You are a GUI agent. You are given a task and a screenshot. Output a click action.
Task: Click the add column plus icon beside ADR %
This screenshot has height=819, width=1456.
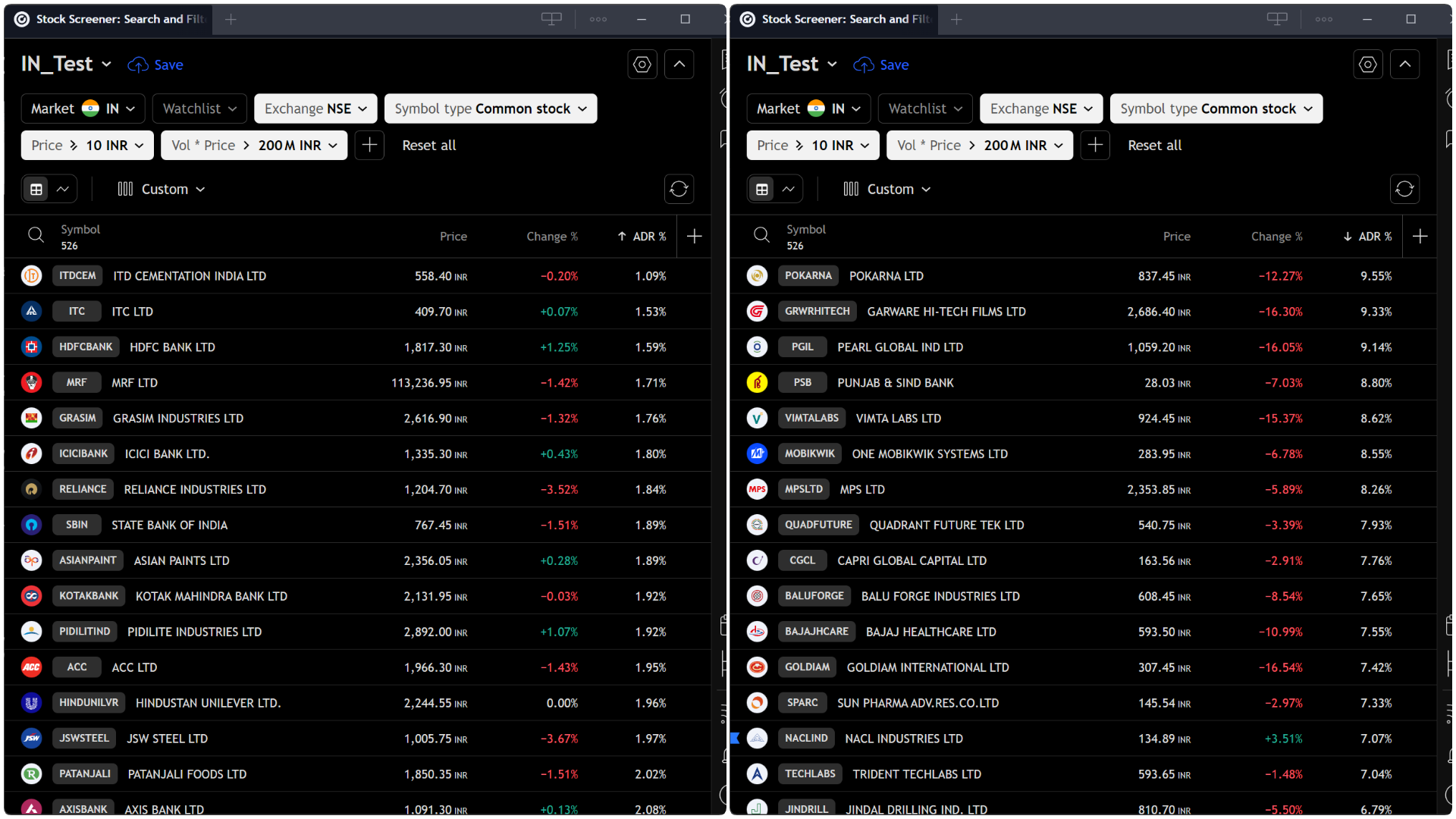(x=694, y=236)
